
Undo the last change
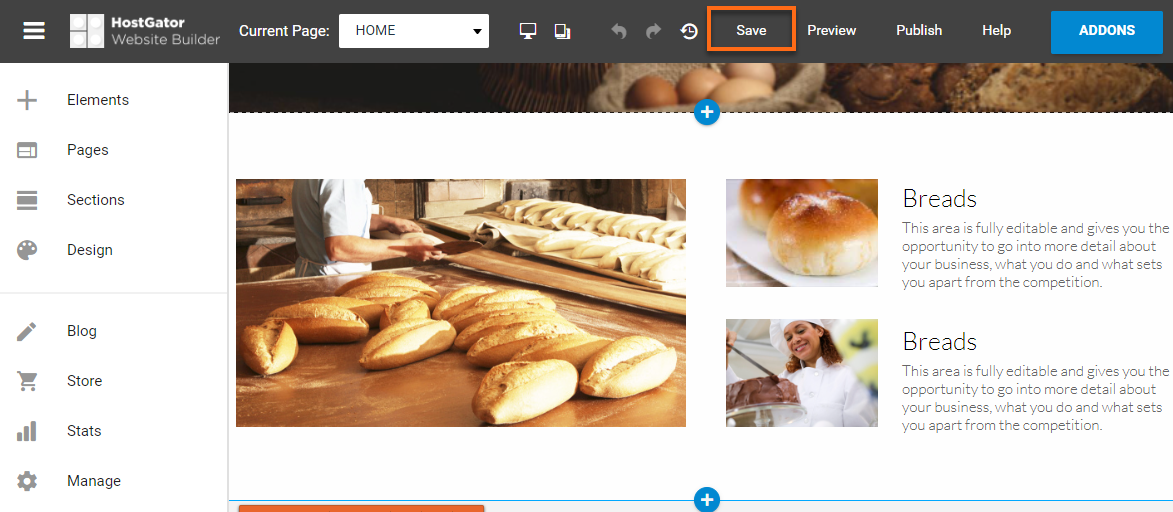pos(619,31)
